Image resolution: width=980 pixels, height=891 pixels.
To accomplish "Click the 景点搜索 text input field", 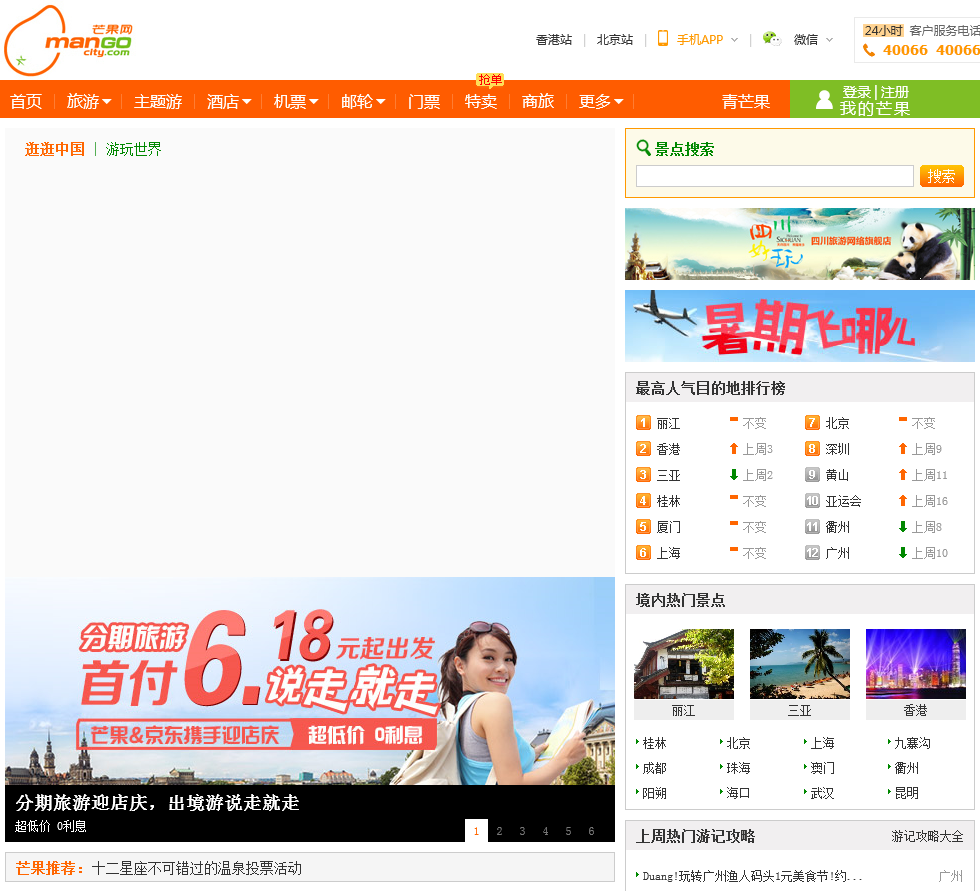I will [x=774, y=176].
